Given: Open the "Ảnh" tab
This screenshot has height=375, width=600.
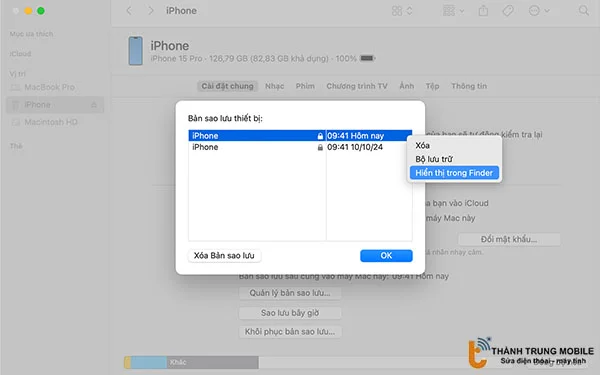Looking at the screenshot, I should pos(406,86).
